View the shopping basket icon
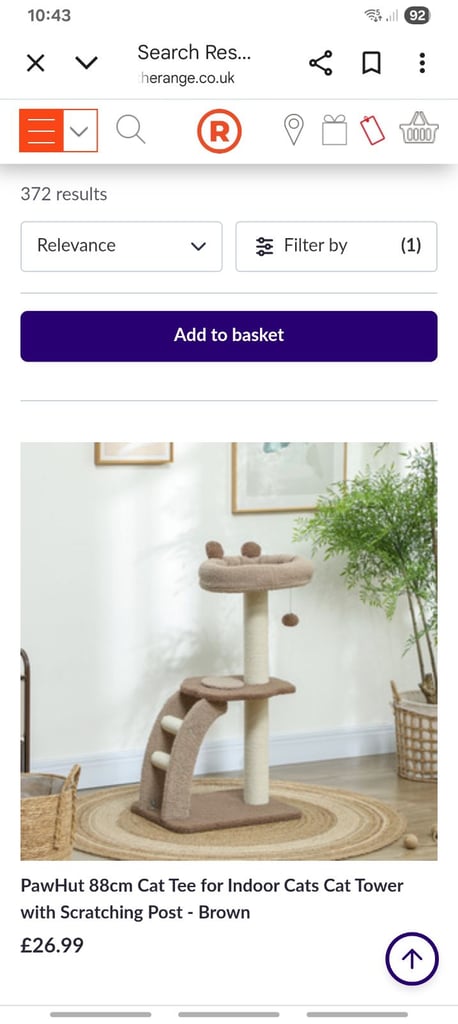Viewport: 458px width, 1024px height. point(419,128)
